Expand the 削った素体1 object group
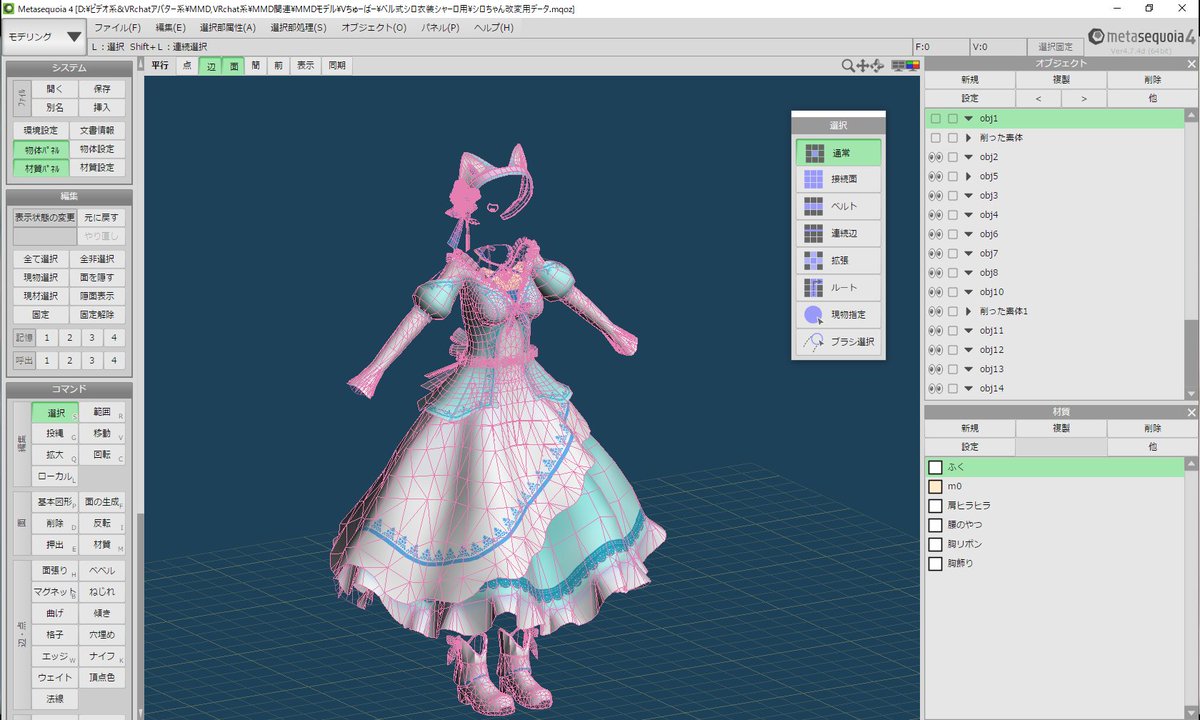This screenshot has width=1200, height=720. (x=968, y=311)
